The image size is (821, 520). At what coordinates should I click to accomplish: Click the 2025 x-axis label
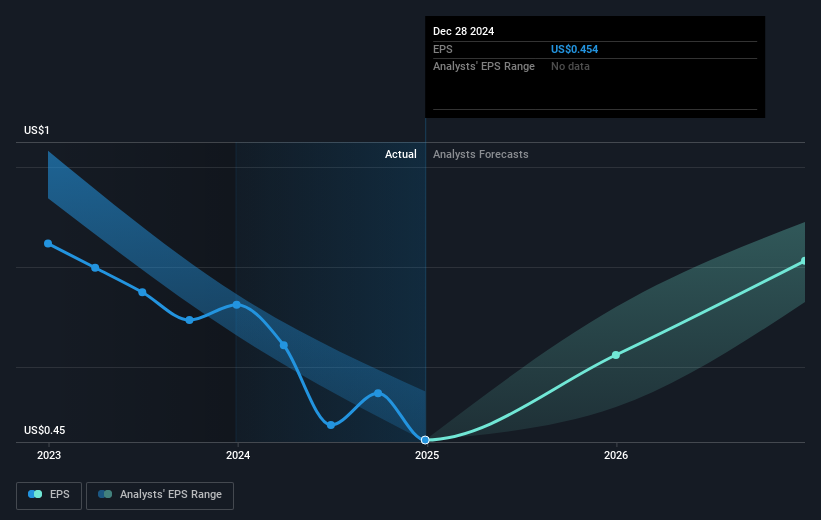[426, 456]
